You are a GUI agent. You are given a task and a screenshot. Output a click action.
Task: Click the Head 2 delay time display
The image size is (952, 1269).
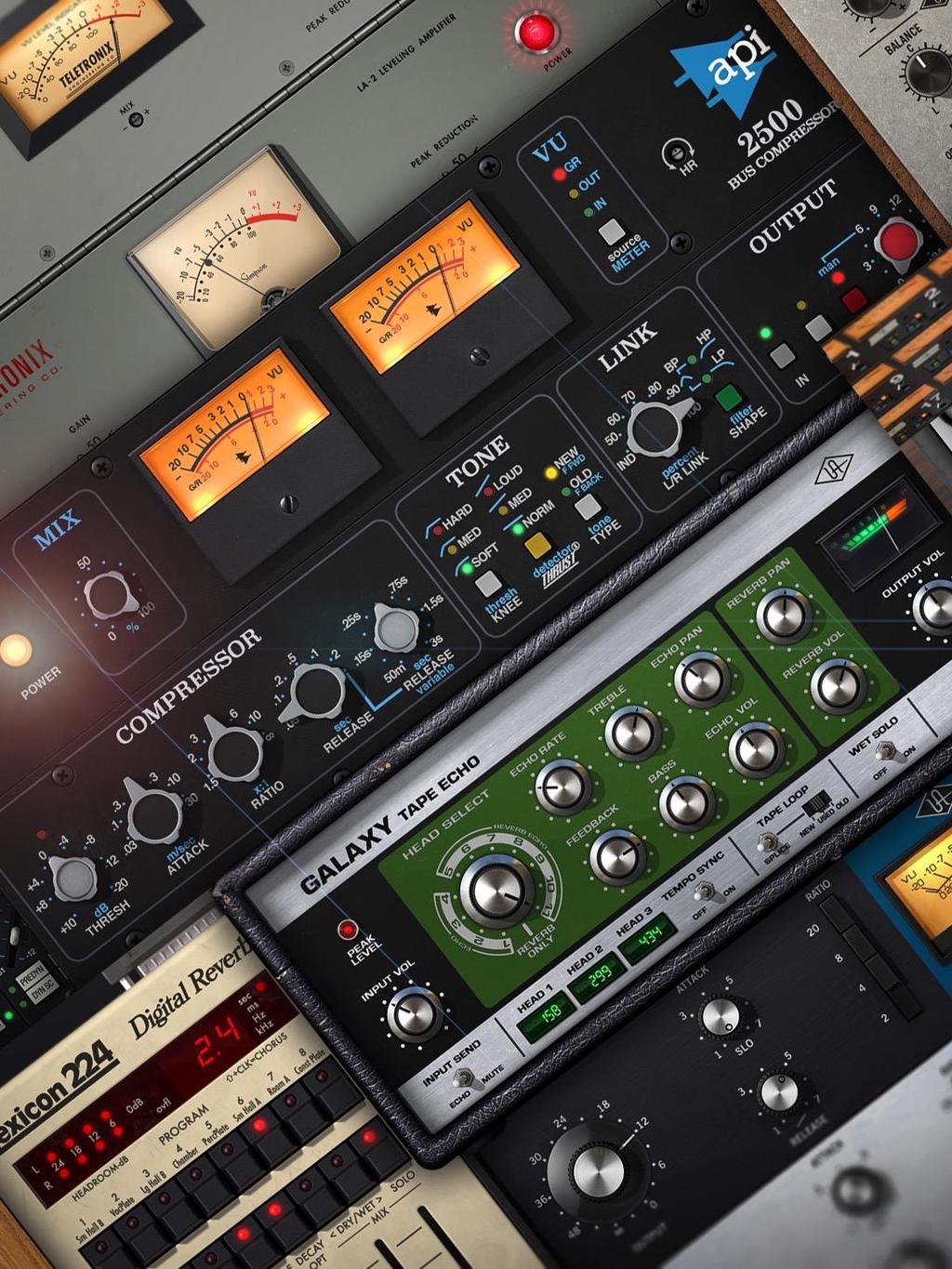pyautogui.click(x=599, y=976)
